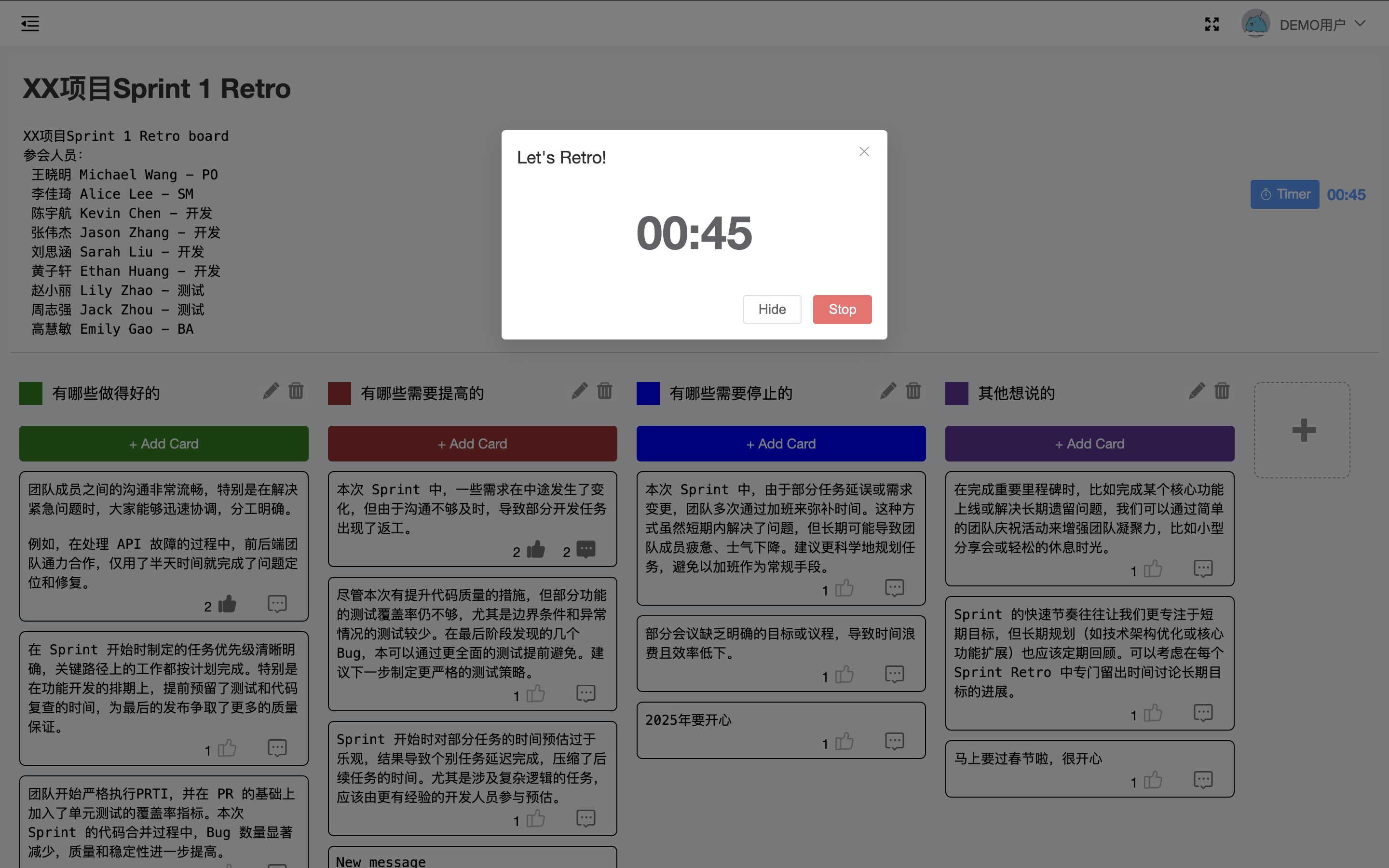Delete the '有哪些需要提高的' column

pos(604,392)
